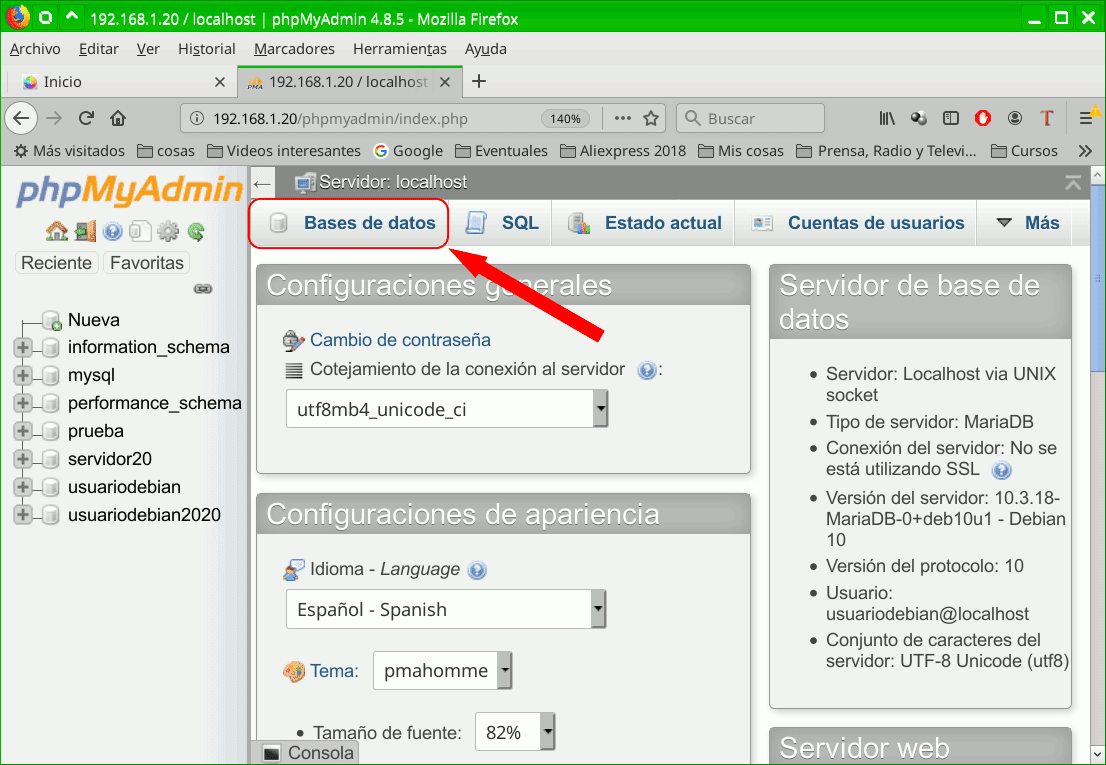The height and width of the screenshot is (765, 1106).
Task: Open the Herramientas menu
Action: 399,48
